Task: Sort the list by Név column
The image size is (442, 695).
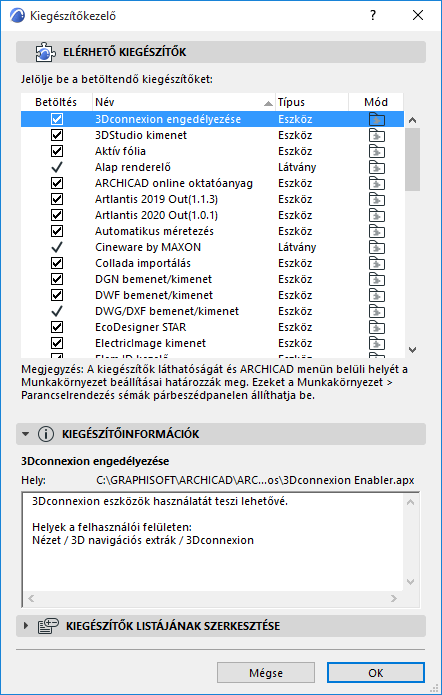Action: pyautogui.click(x=184, y=102)
